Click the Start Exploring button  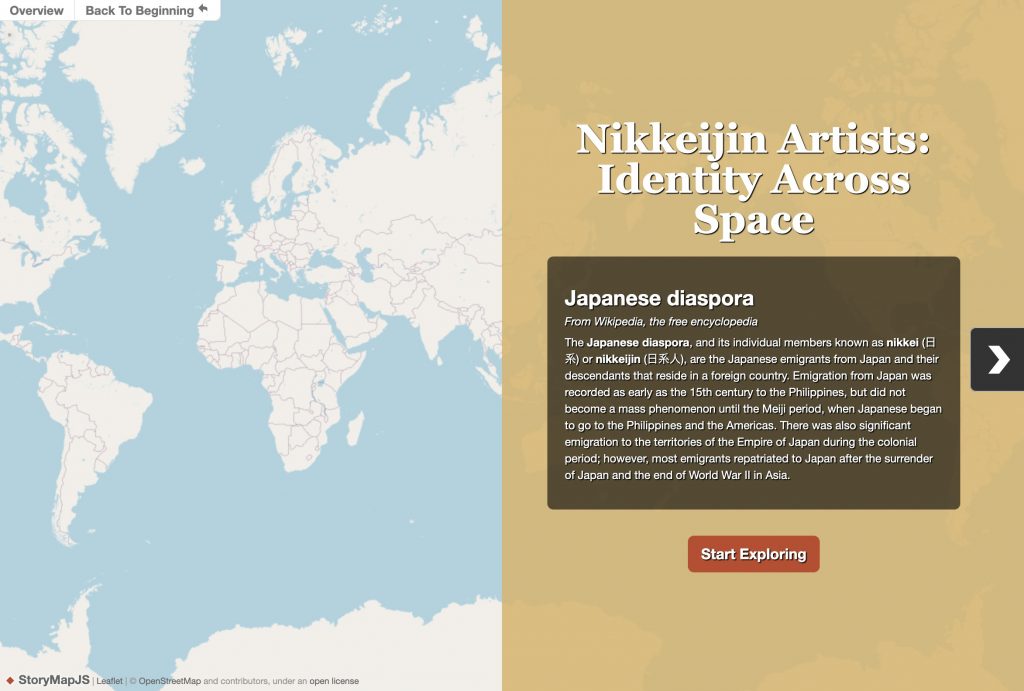coord(753,554)
